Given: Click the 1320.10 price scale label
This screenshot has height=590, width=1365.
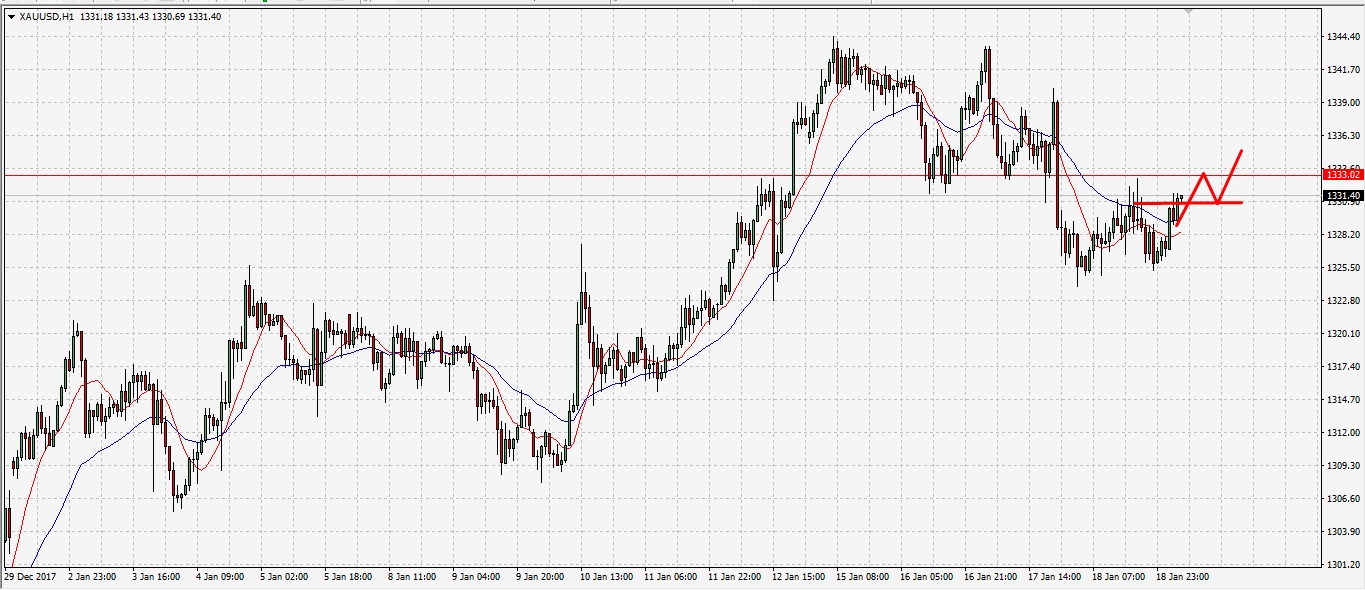Looking at the screenshot, I should [x=1342, y=334].
